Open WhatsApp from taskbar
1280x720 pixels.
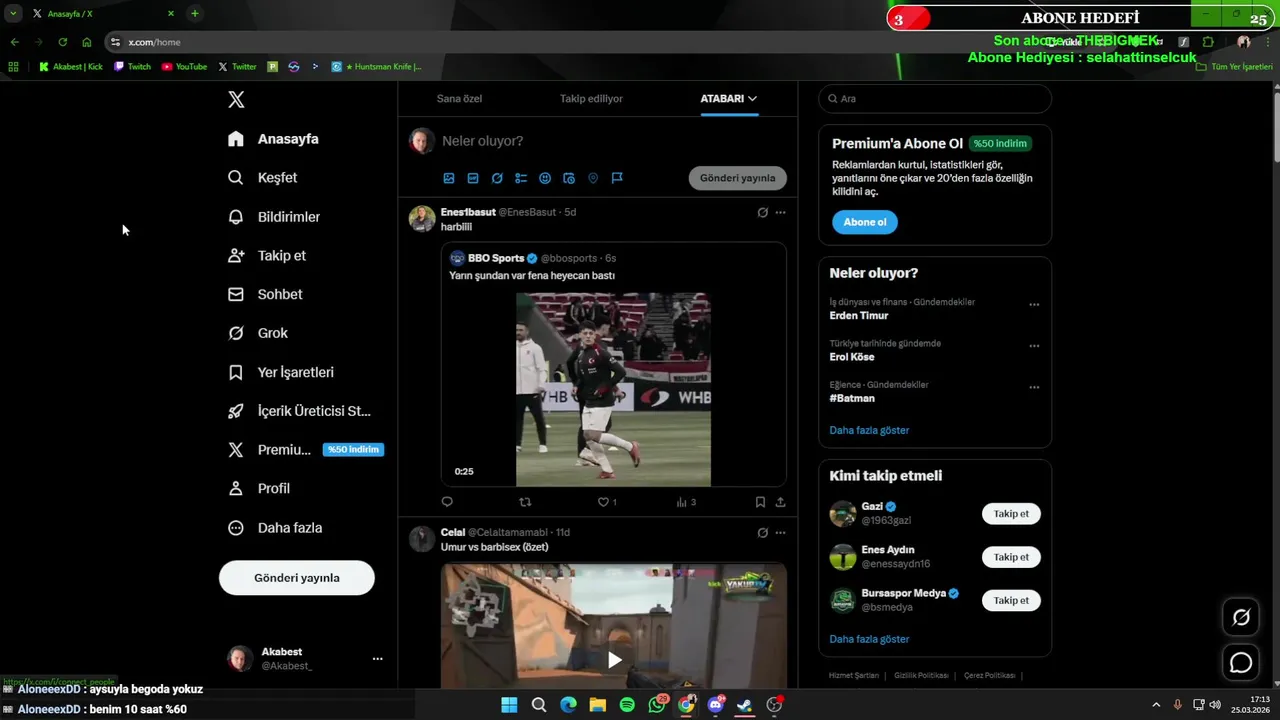click(657, 705)
